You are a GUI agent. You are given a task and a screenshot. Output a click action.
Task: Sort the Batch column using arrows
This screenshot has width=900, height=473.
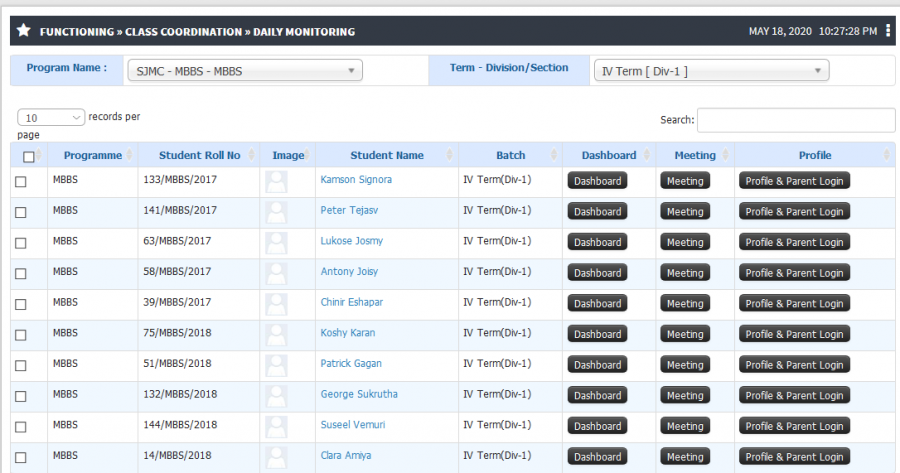click(x=554, y=155)
